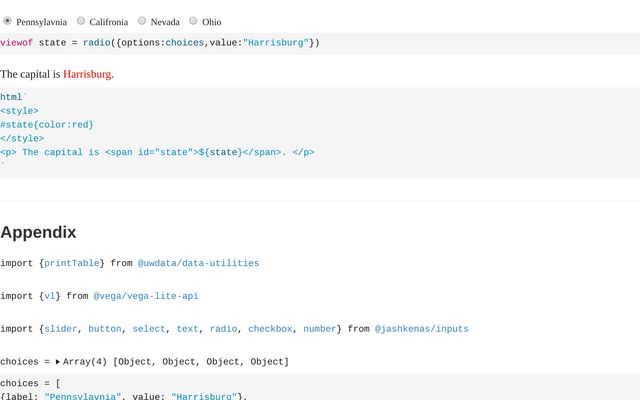Choose the Califronia radio option
This screenshot has width=640, height=400.
pos(81,21)
